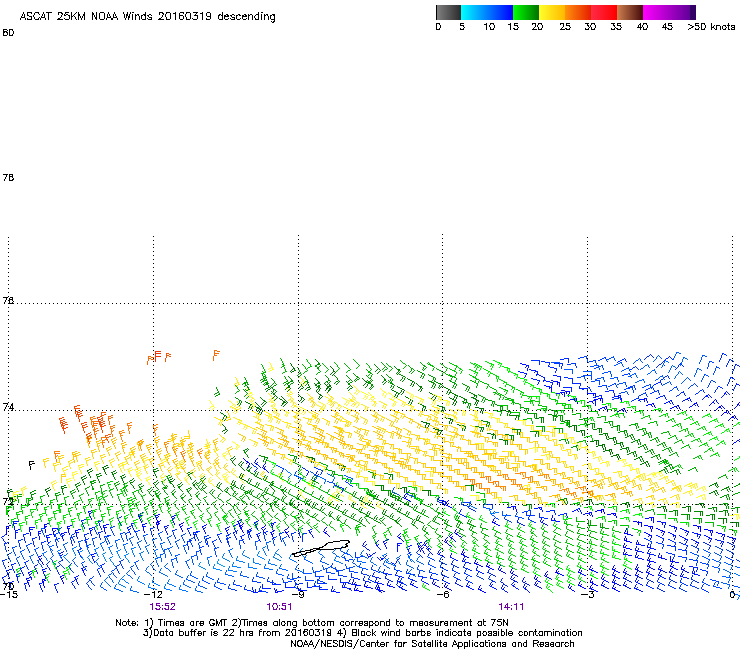
Task: Click the -12 longitude axis label
Action: (x=153, y=594)
